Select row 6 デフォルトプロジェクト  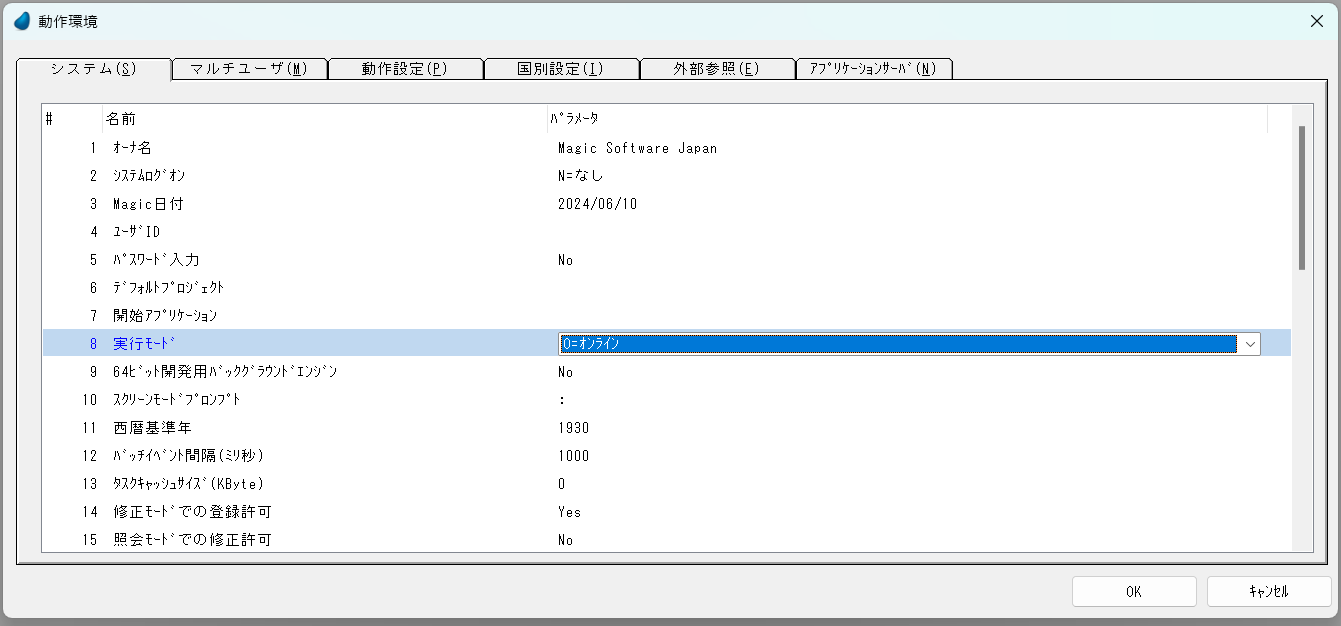click(168, 288)
